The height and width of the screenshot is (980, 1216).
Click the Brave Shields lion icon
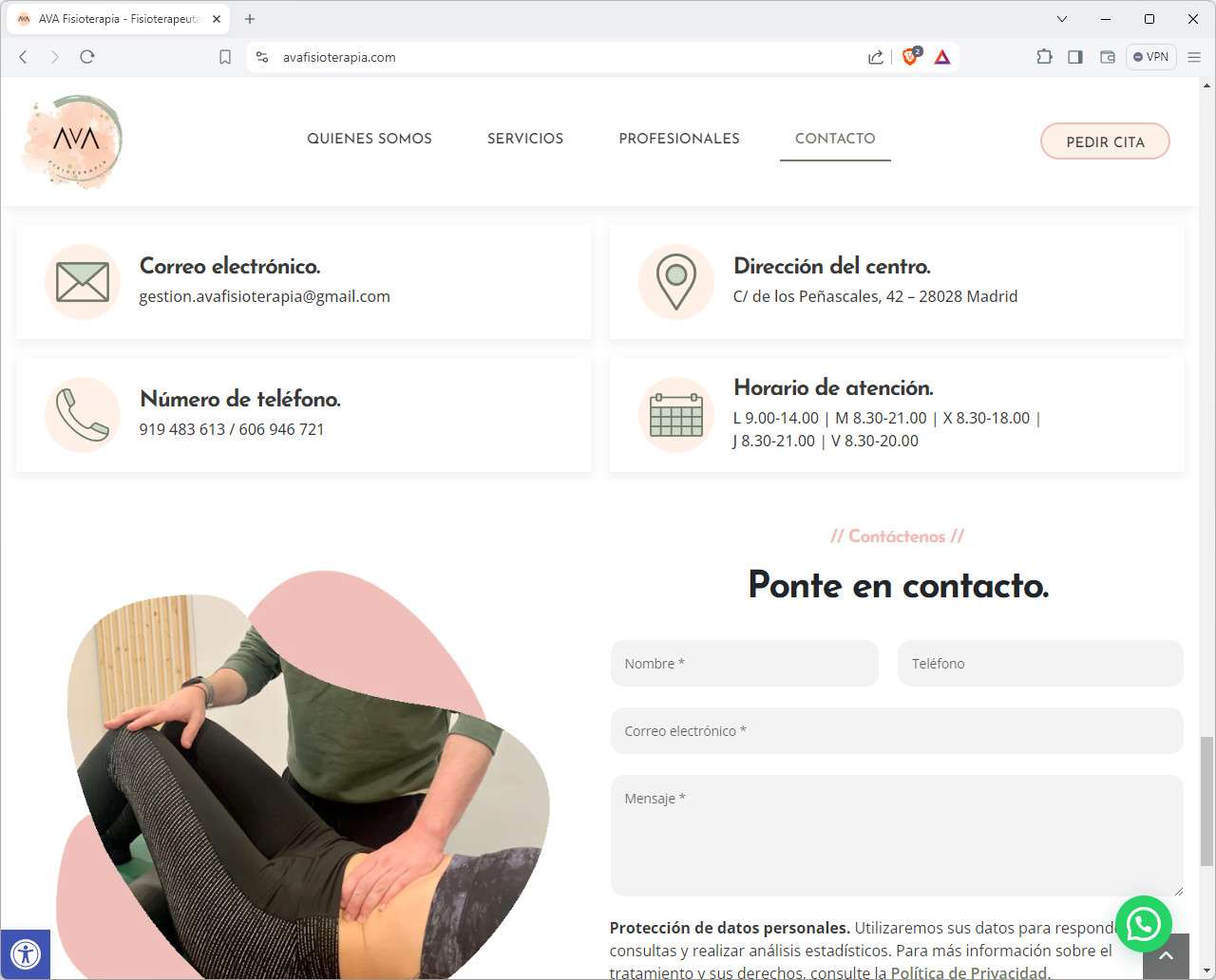point(910,57)
